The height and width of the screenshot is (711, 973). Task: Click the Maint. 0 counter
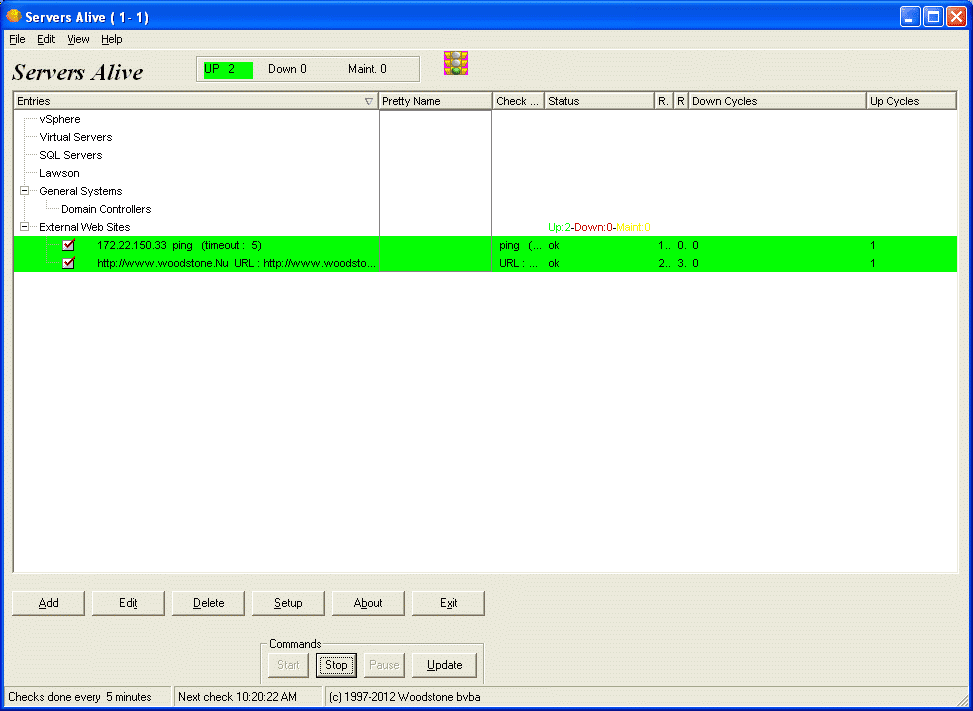pos(367,69)
